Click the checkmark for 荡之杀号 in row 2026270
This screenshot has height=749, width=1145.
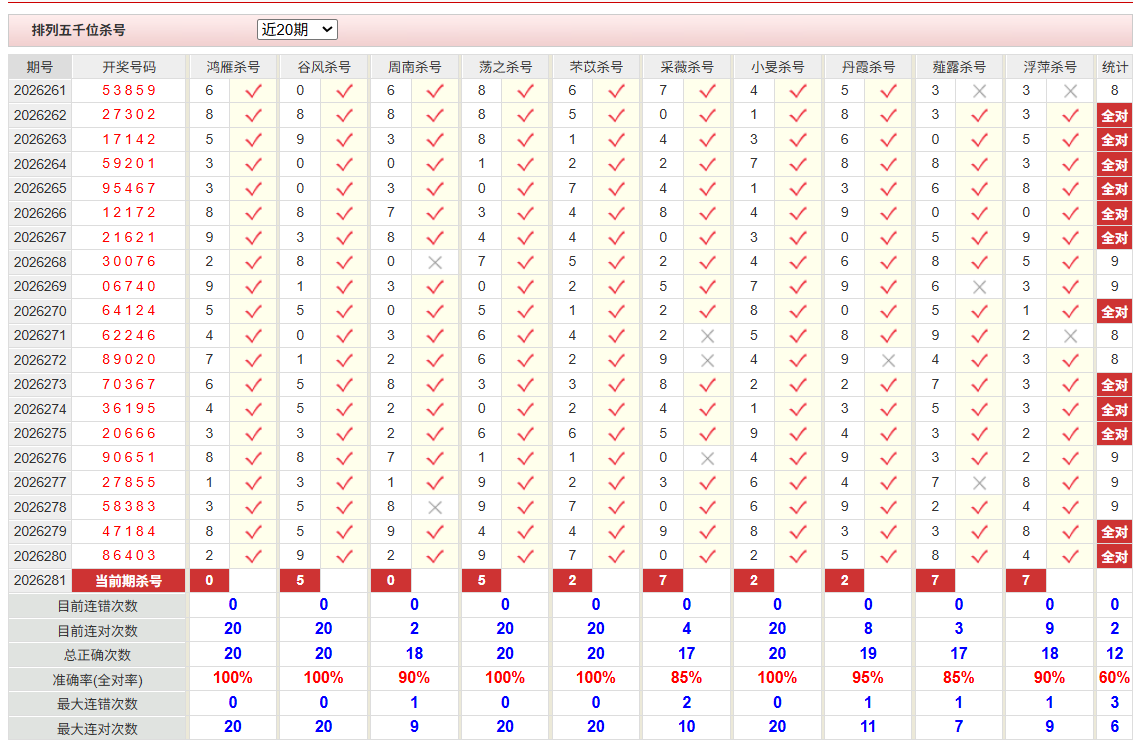[525, 311]
